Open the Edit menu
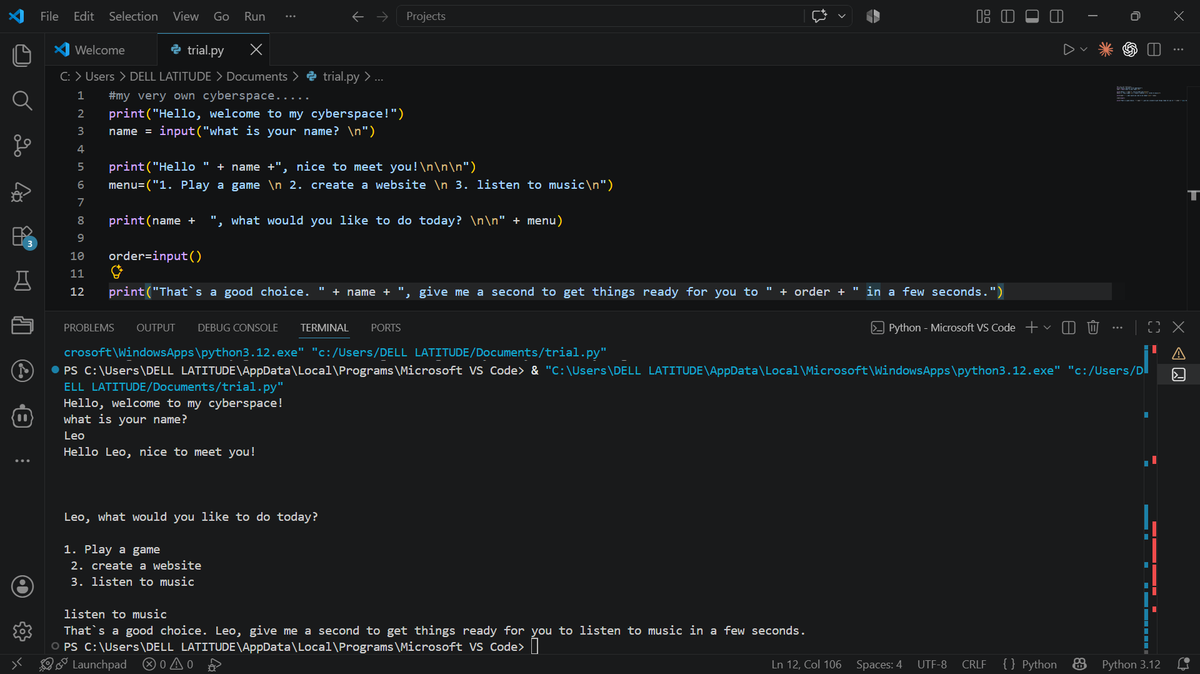Image resolution: width=1200 pixels, height=674 pixels. [84, 16]
